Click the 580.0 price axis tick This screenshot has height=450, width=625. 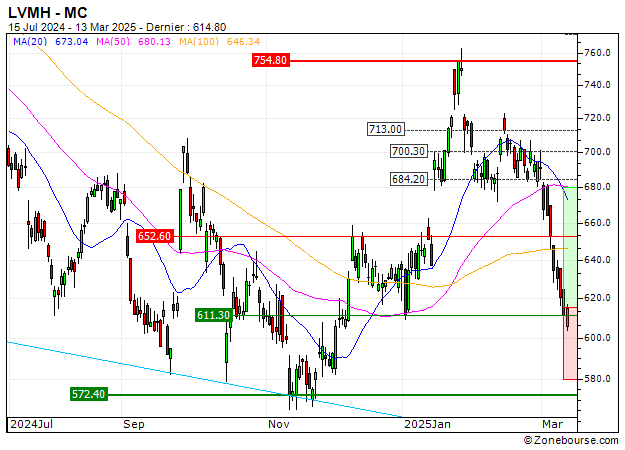pyautogui.click(x=597, y=378)
